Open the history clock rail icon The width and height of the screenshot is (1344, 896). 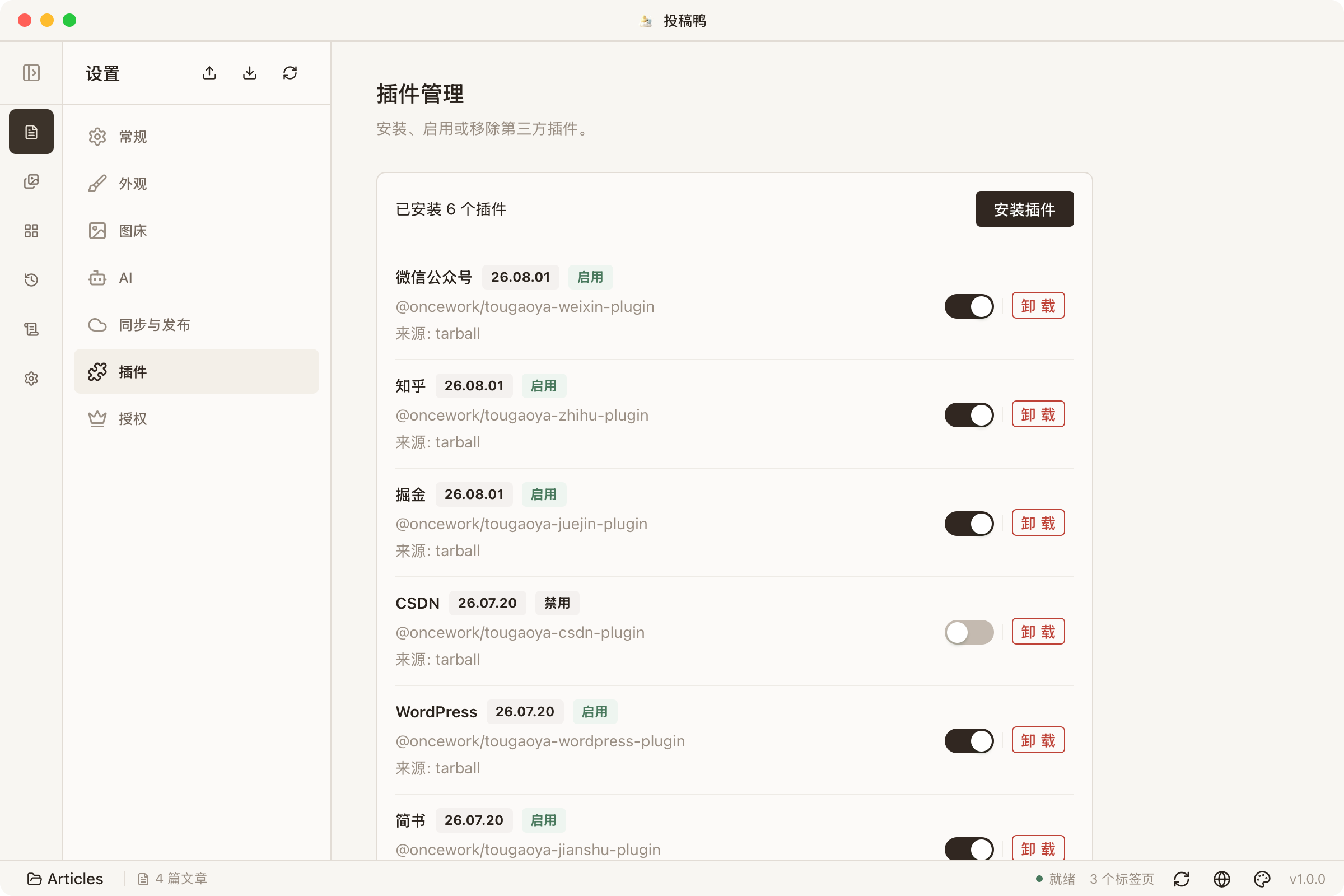coord(31,280)
